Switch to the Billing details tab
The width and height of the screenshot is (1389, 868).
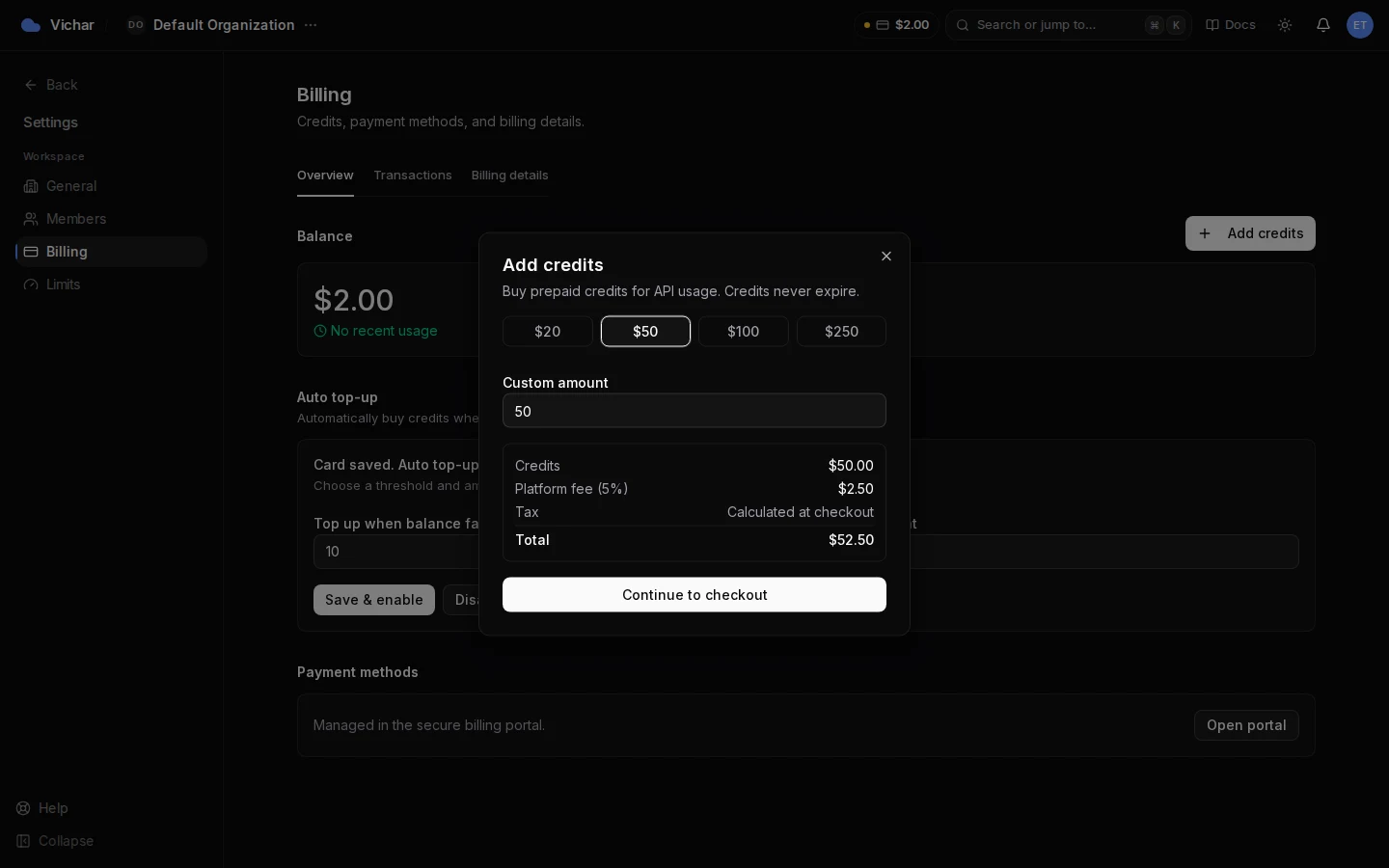[x=510, y=176]
